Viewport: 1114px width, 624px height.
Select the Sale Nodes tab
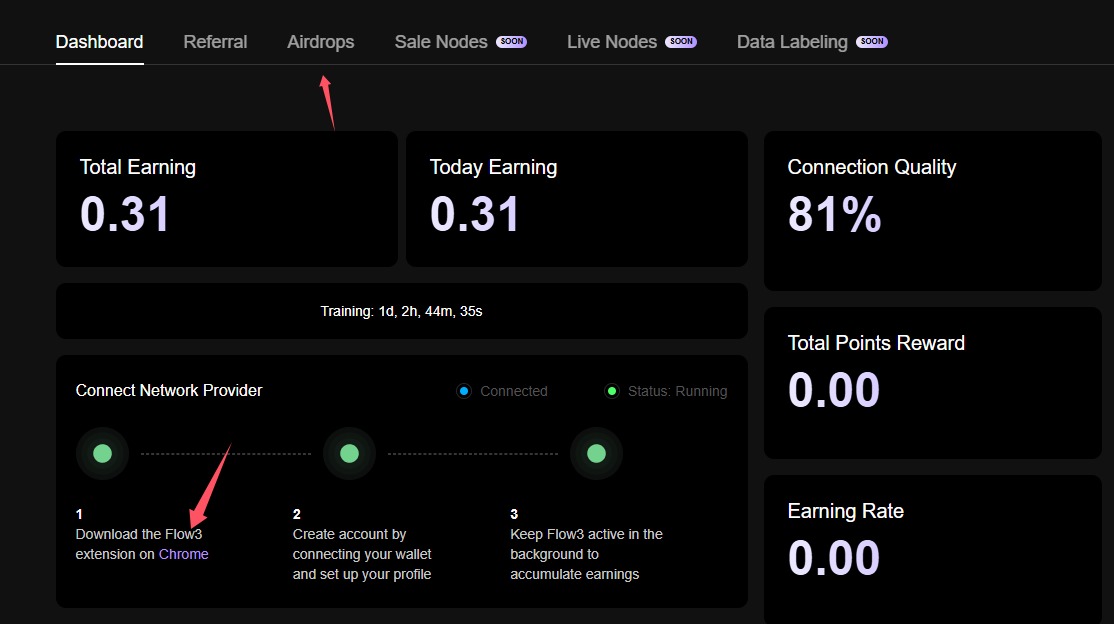tap(440, 42)
